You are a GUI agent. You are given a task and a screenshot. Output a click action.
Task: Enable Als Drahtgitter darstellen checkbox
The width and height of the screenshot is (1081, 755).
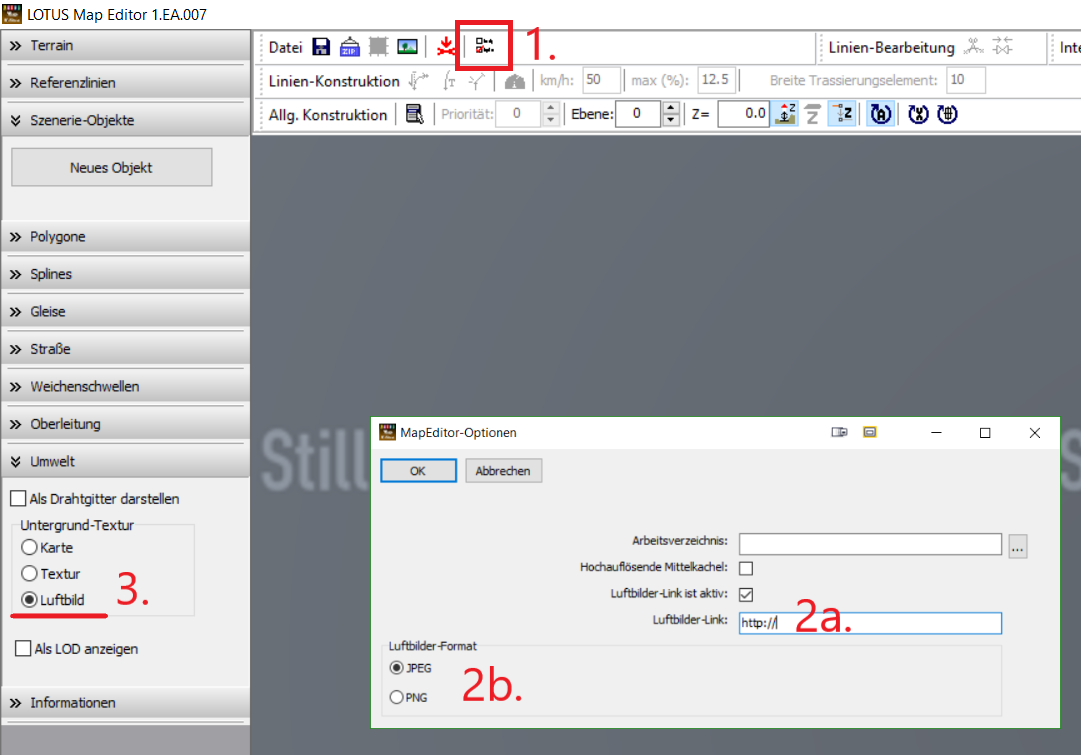coord(18,498)
